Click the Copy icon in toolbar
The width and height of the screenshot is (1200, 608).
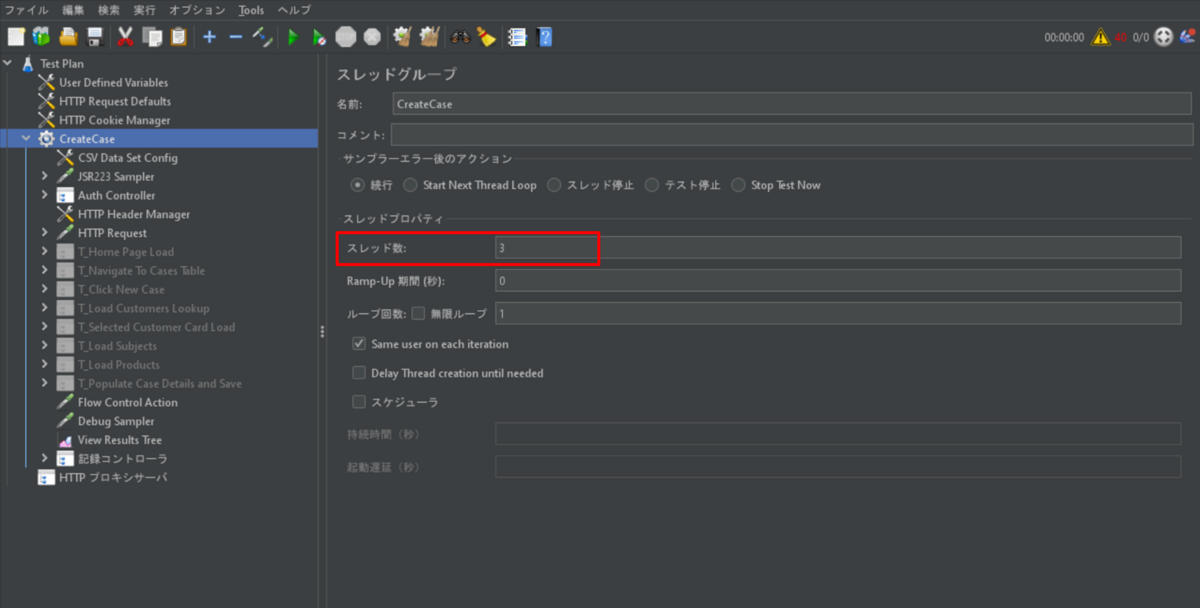coord(152,37)
